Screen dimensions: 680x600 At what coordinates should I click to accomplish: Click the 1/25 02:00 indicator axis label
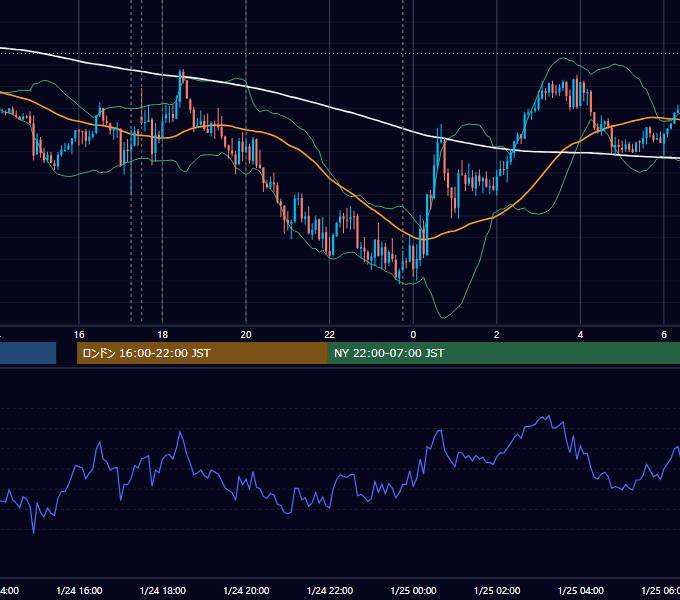tap(497, 590)
